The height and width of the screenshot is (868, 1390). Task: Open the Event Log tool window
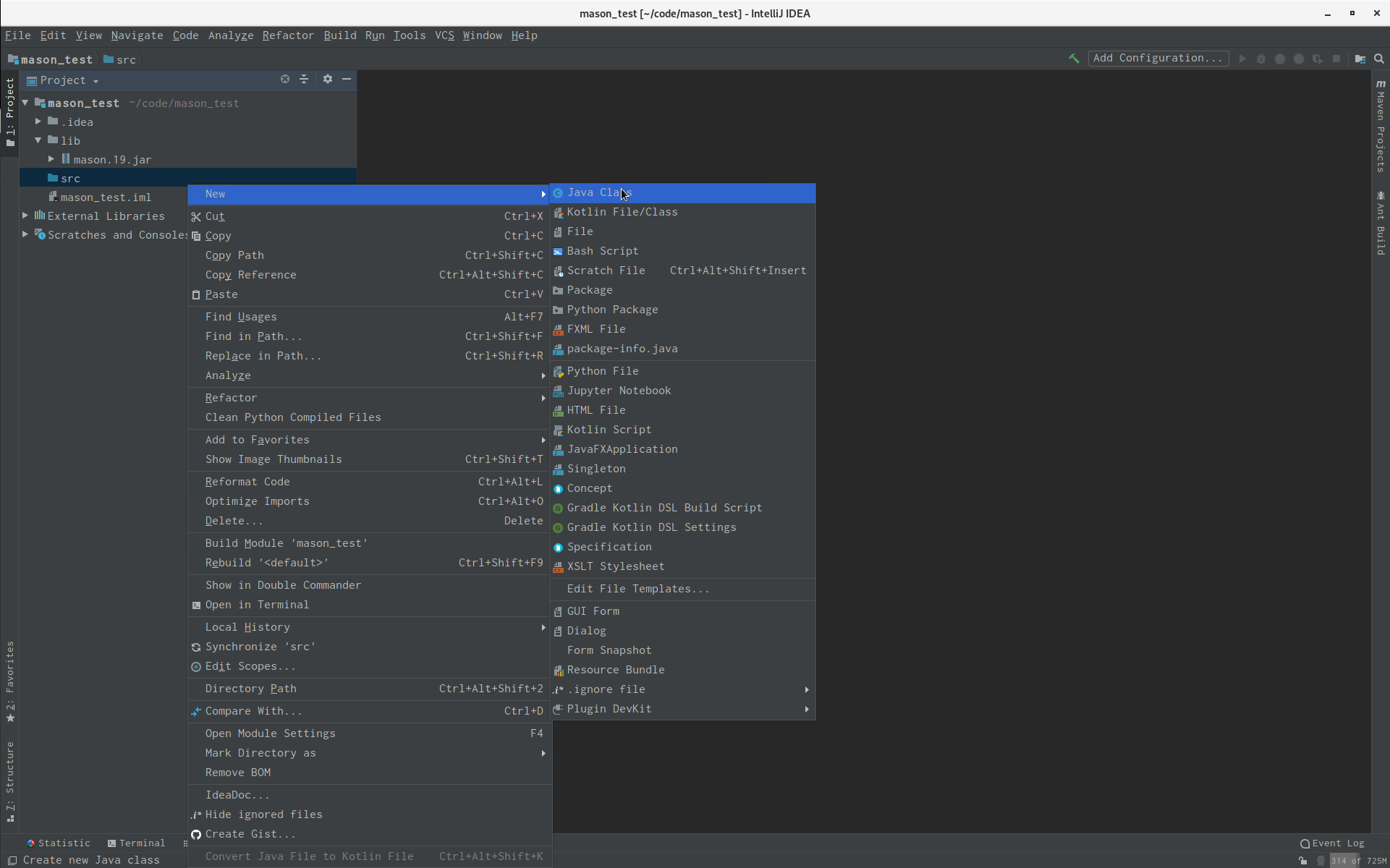point(1332,843)
